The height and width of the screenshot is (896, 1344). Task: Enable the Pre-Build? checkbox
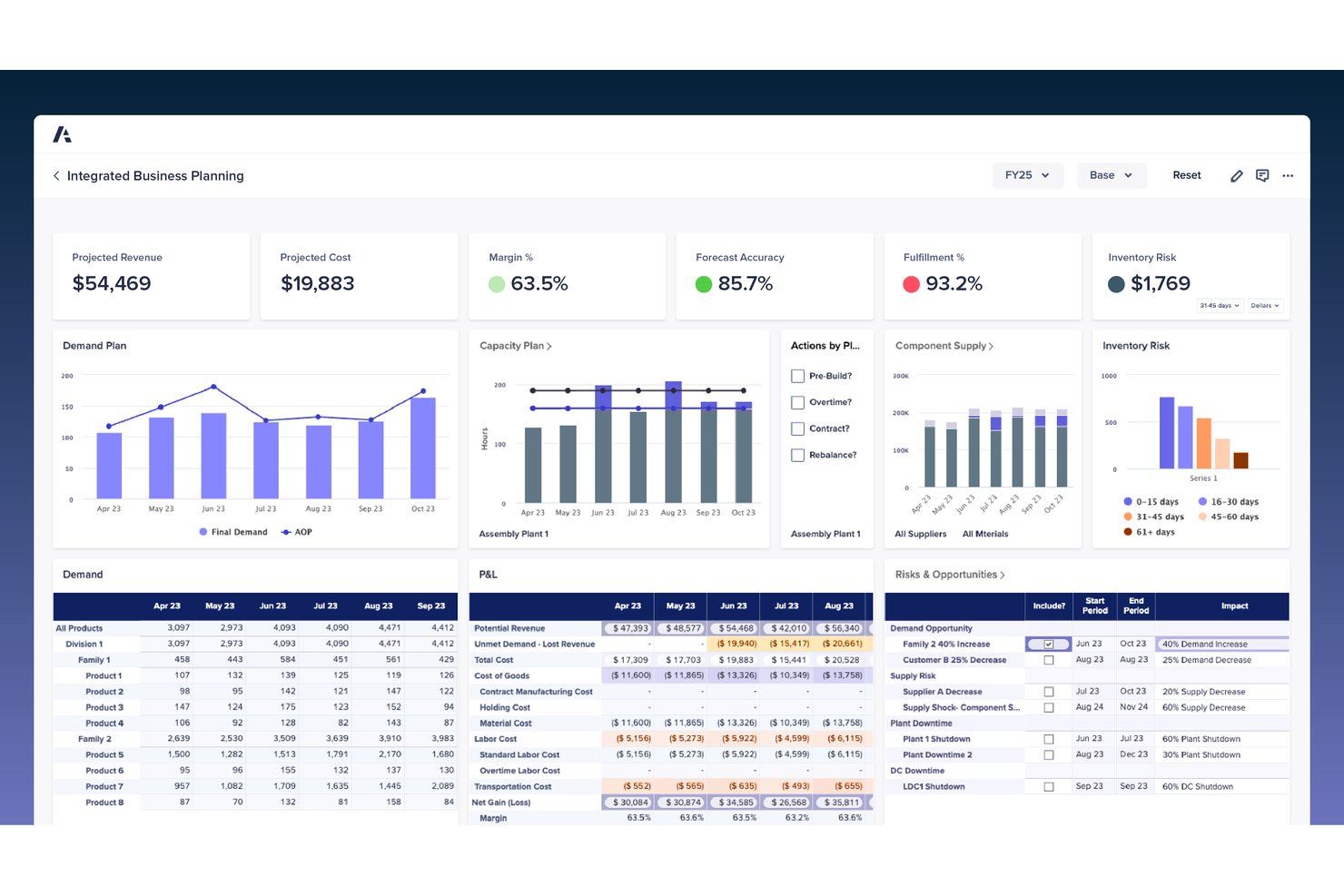[797, 376]
